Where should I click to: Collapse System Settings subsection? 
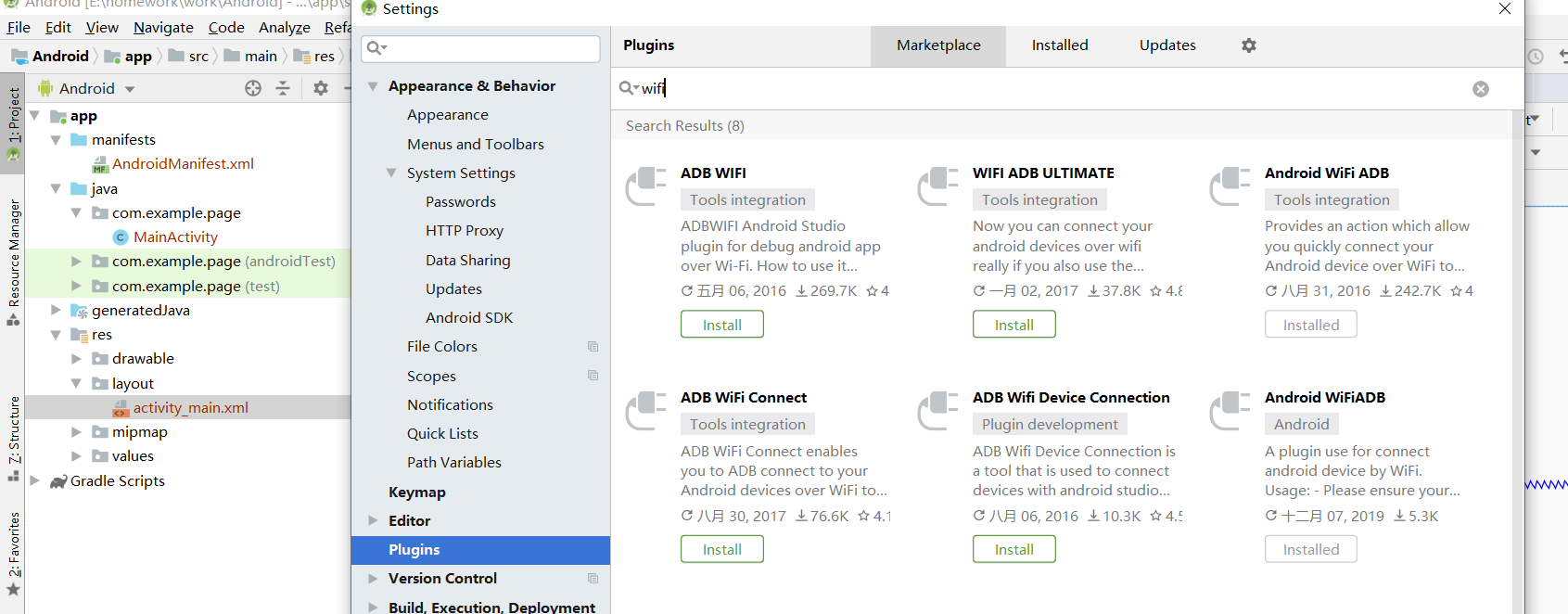[391, 173]
